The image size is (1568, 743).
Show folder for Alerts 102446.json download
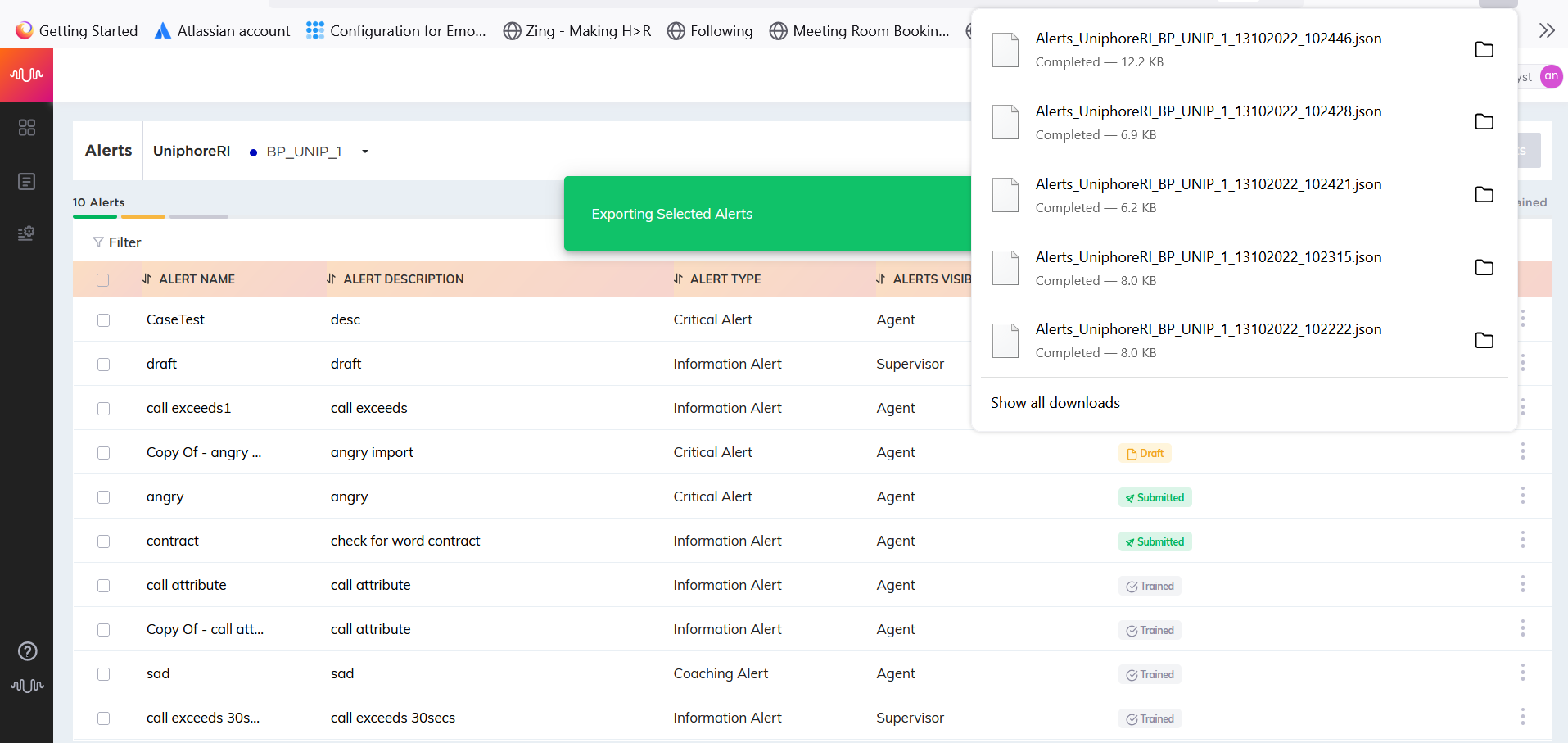pyautogui.click(x=1484, y=49)
